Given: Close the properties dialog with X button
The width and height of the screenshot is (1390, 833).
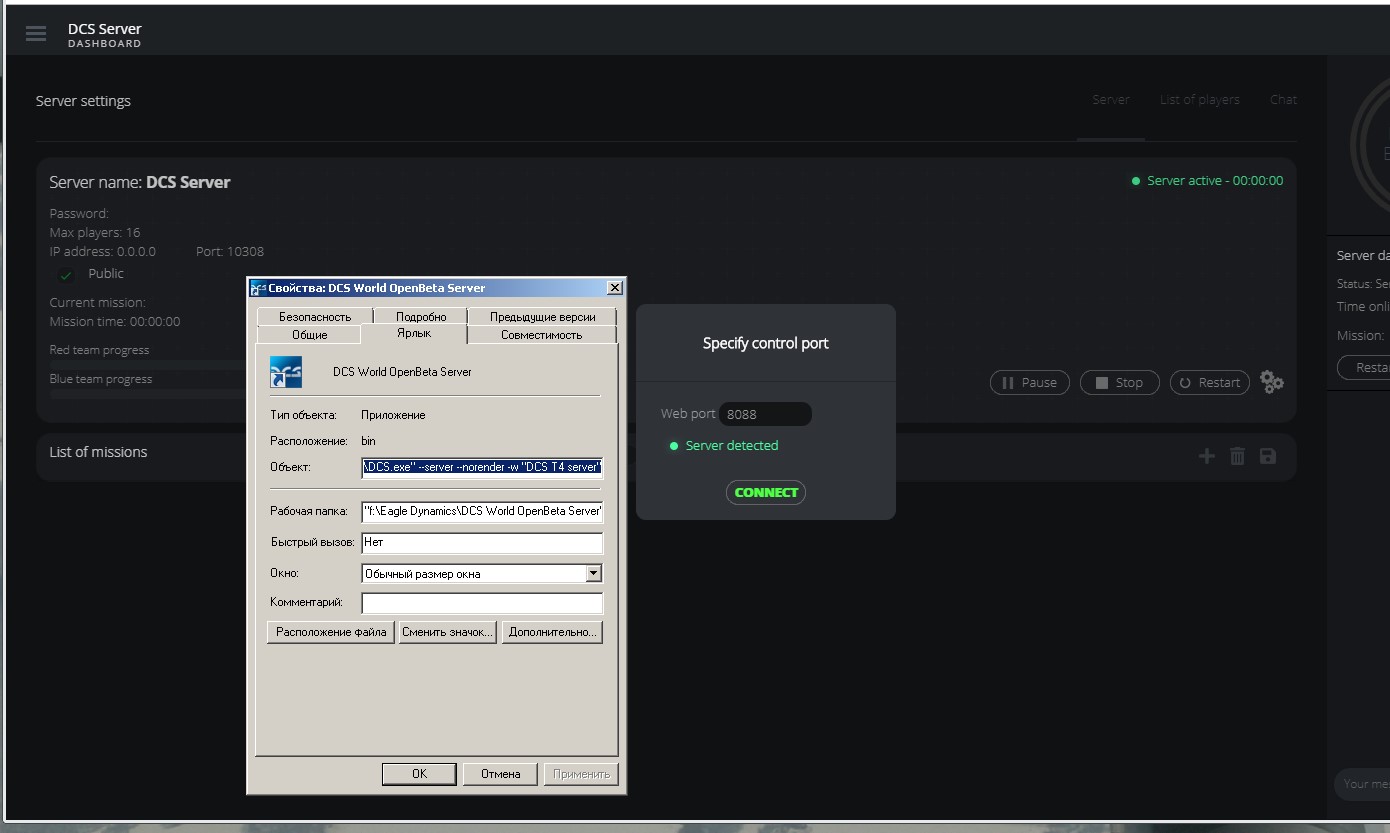Looking at the screenshot, I should click(615, 288).
